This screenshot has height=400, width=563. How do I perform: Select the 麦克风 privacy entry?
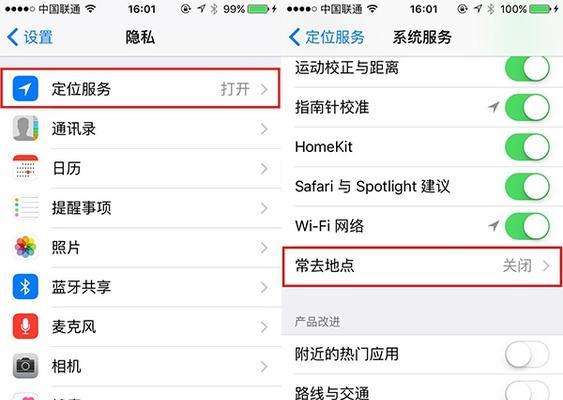point(141,326)
